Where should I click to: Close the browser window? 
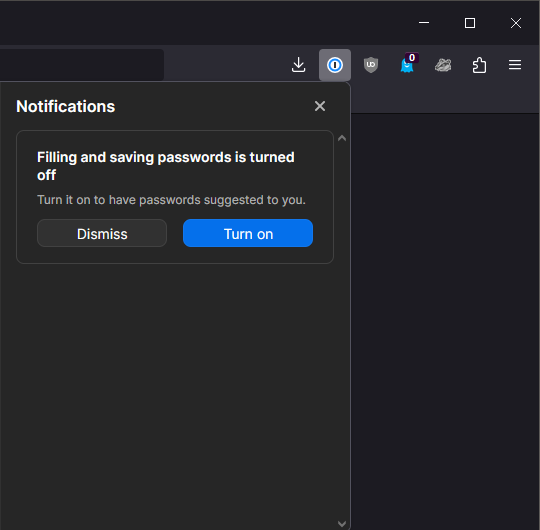[516, 23]
